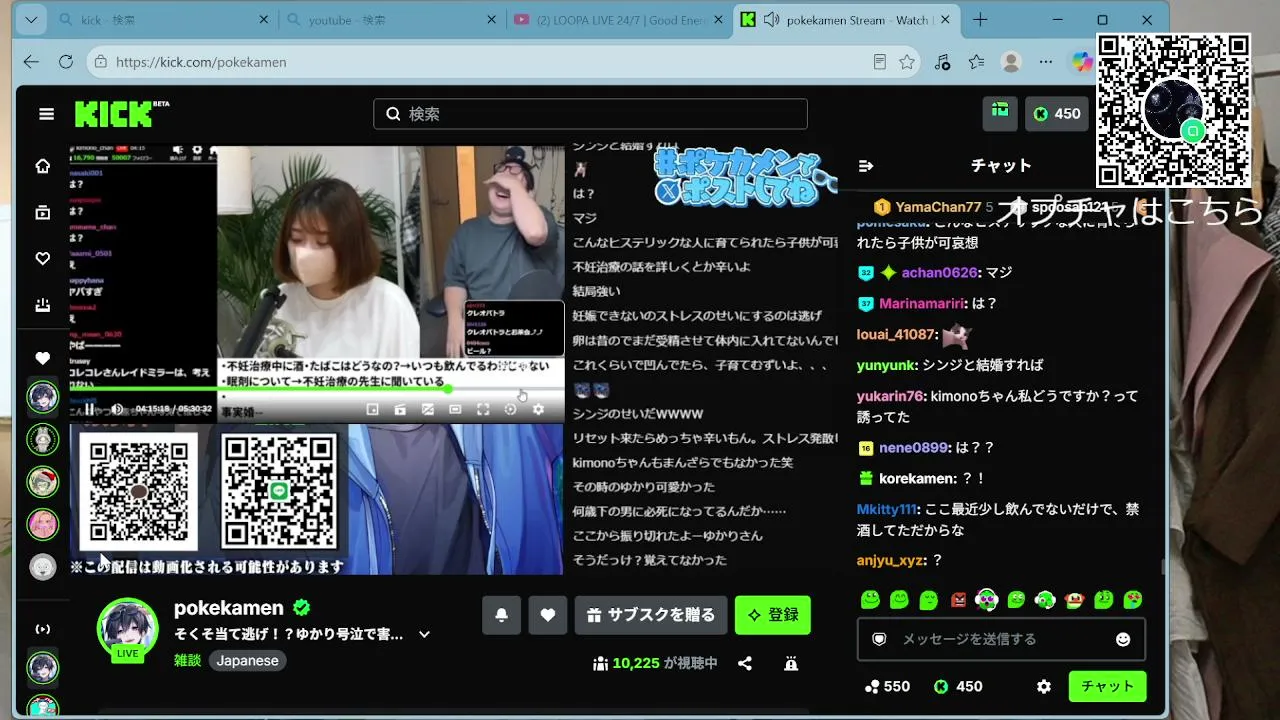Open the 450 Kicks balance in header
This screenshot has width=1280, height=720.
[1057, 114]
